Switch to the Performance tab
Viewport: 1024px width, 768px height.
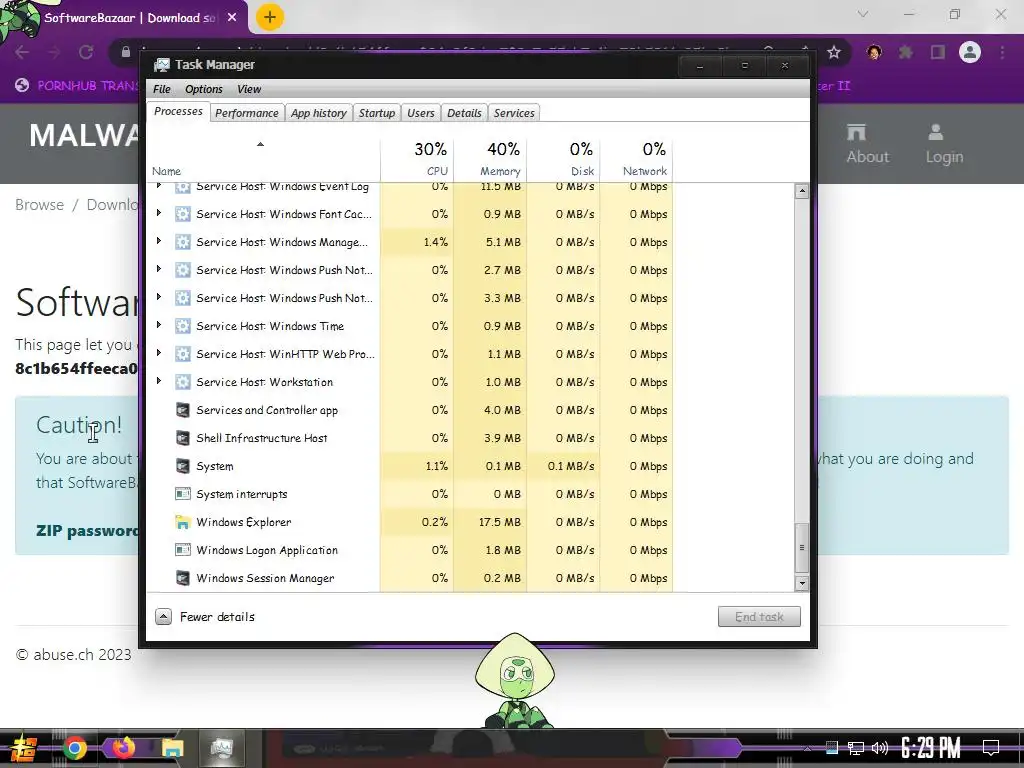tap(247, 113)
